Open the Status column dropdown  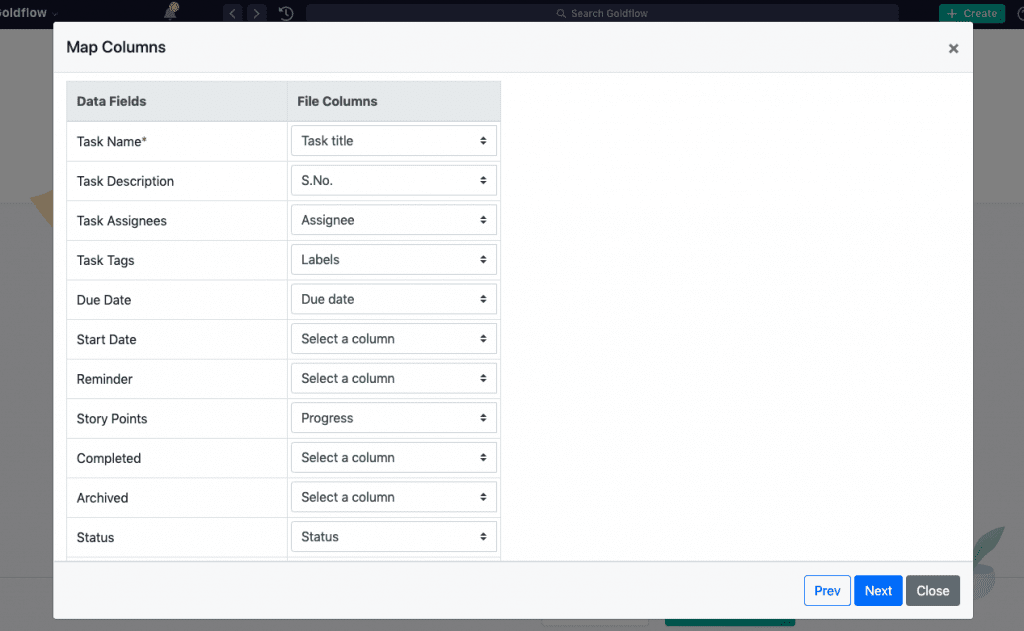(394, 536)
